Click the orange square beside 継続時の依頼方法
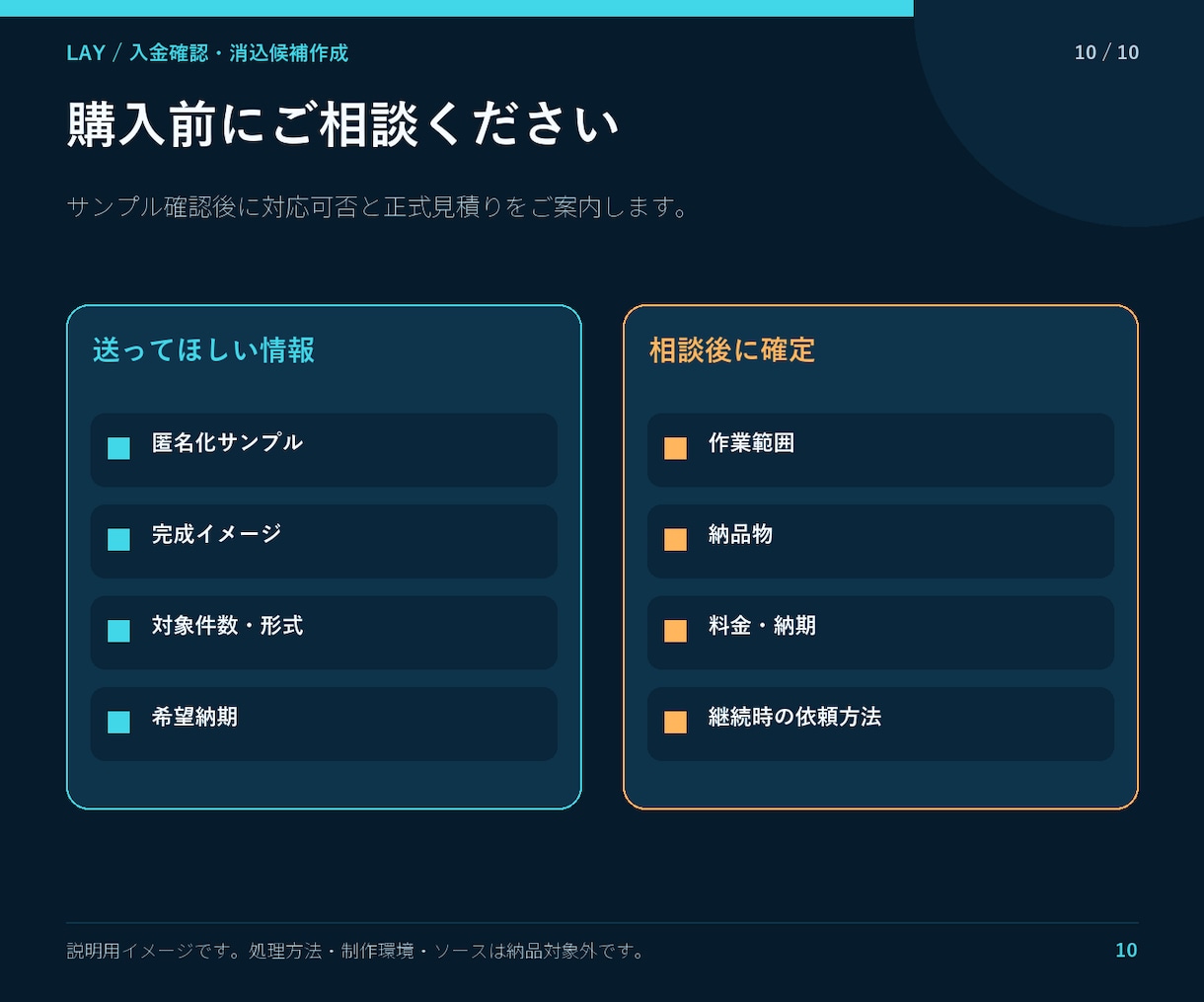This screenshot has height=1002, width=1204. (675, 722)
